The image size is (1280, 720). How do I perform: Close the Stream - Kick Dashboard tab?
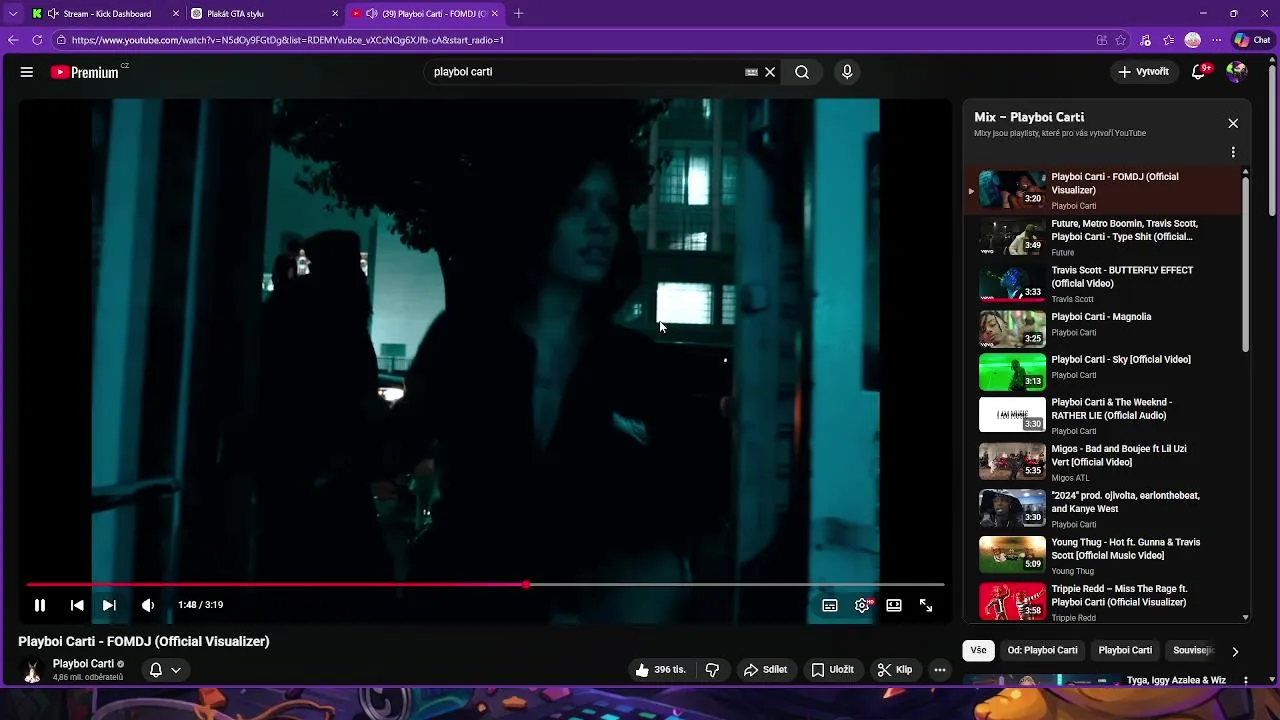176,14
